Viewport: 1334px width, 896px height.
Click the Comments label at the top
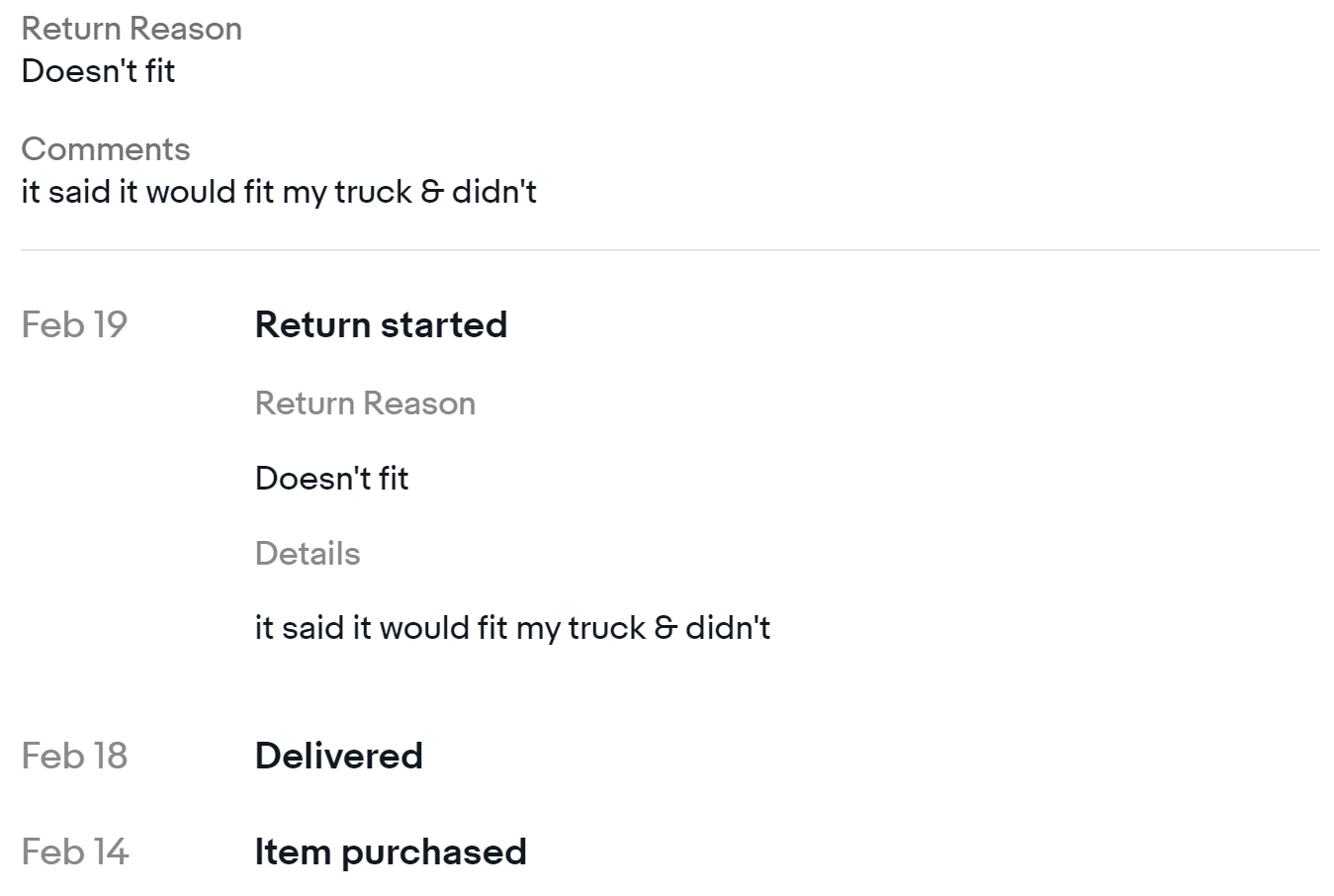[x=106, y=149]
